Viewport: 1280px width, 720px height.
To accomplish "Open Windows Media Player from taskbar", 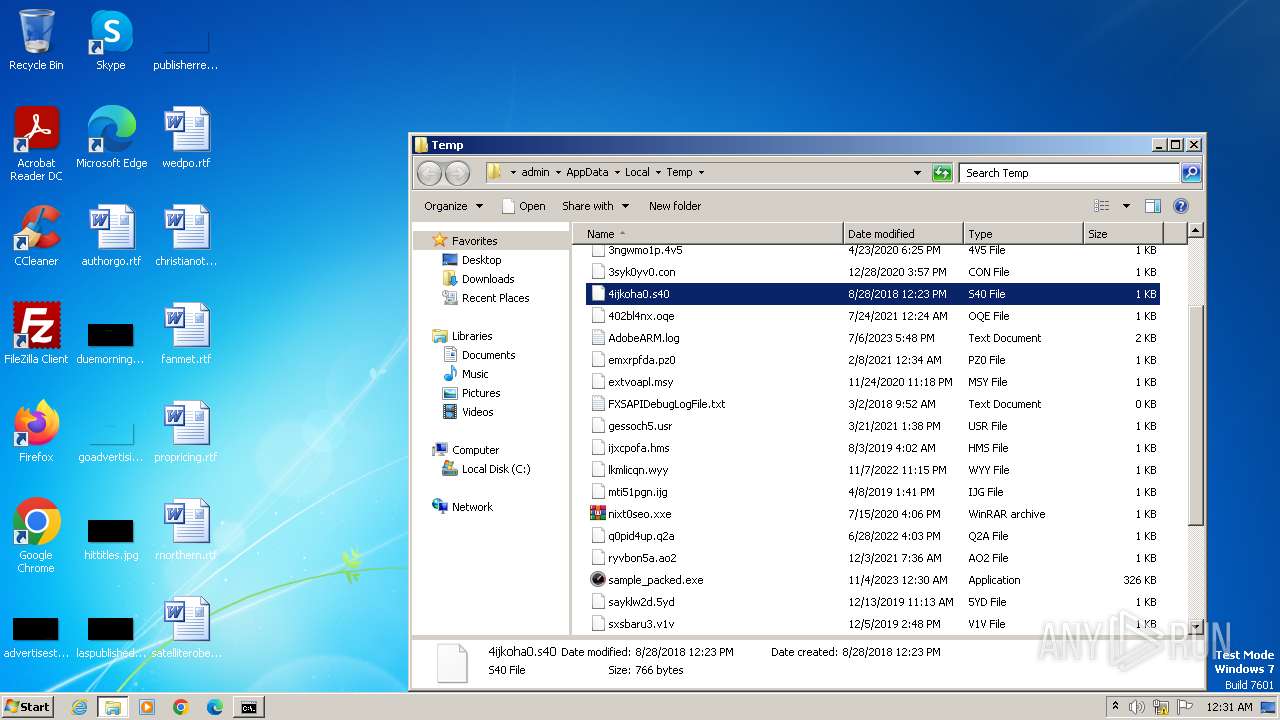I will tap(147, 707).
